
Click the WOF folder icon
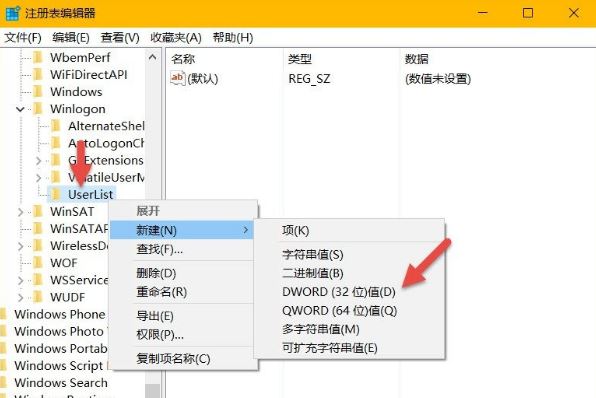pyautogui.click(x=38, y=263)
